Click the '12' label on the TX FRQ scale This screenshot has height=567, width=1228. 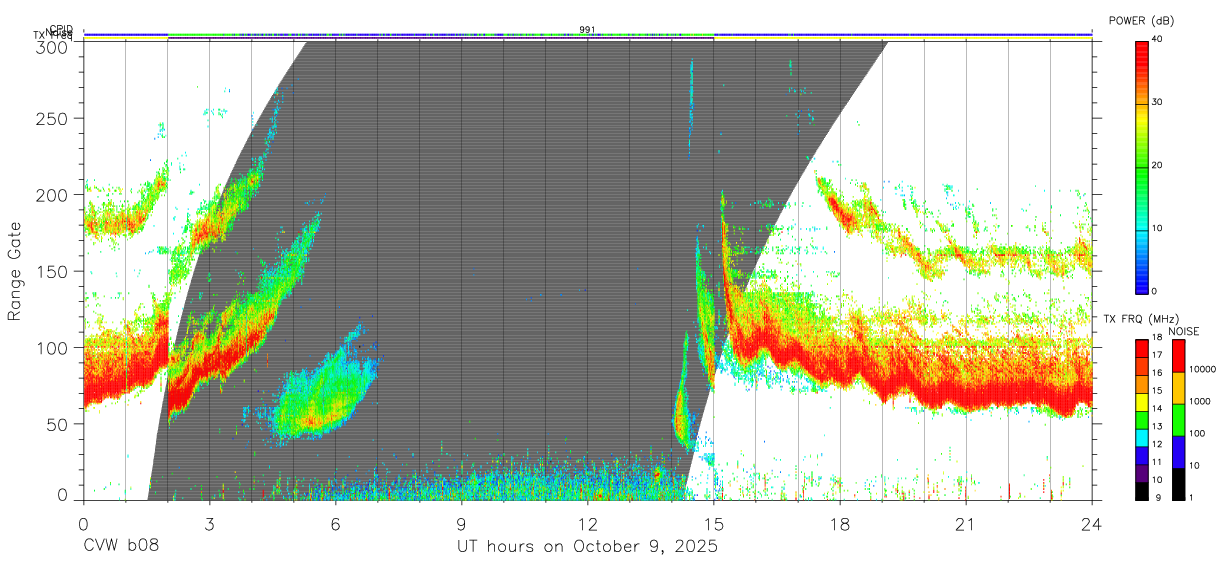pyautogui.click(x=1157, y=444)
